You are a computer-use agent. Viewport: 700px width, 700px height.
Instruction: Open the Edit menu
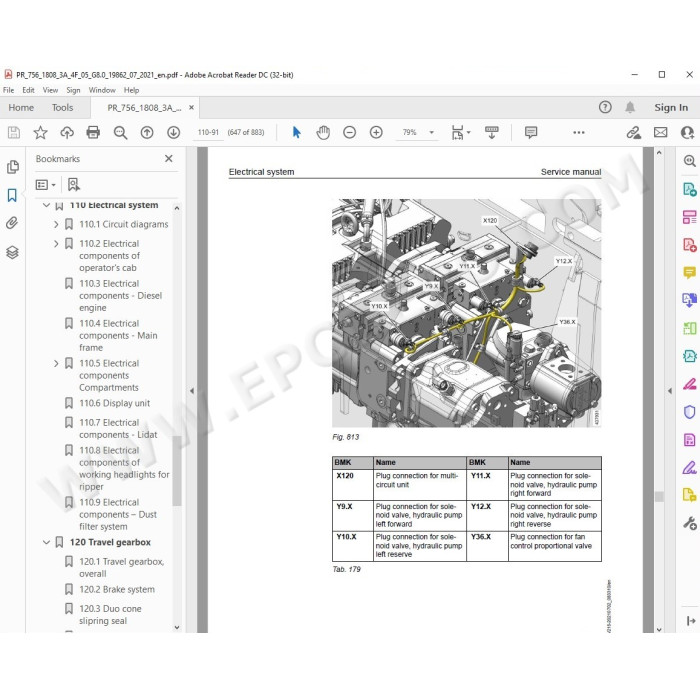[29, 90]
